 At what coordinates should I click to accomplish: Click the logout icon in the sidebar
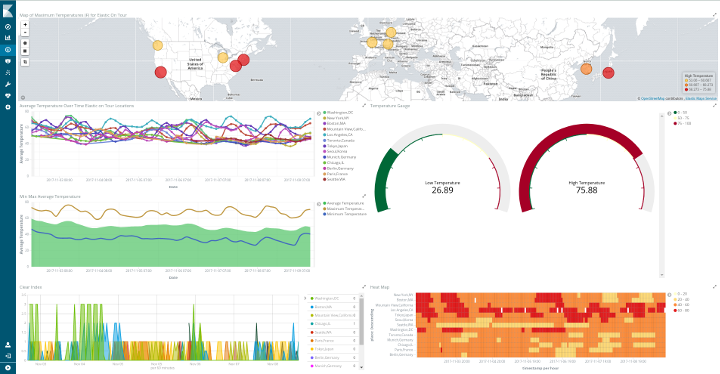pos(7,356)
